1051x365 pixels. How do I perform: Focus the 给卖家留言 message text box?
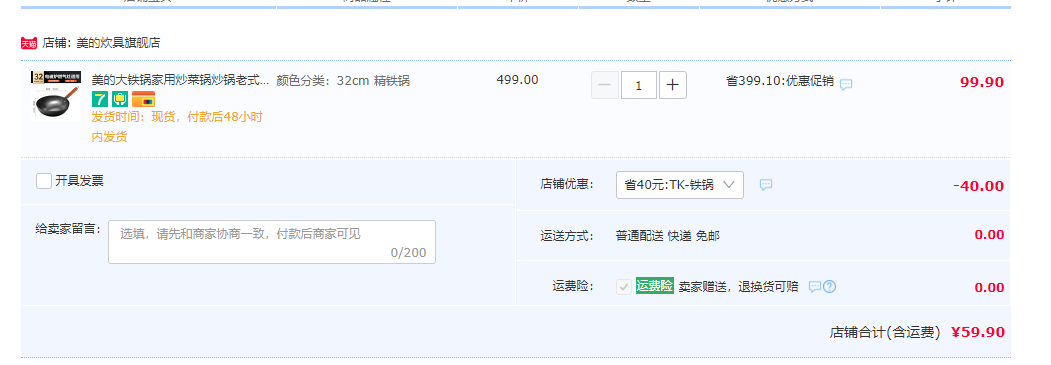pos(272,242)
